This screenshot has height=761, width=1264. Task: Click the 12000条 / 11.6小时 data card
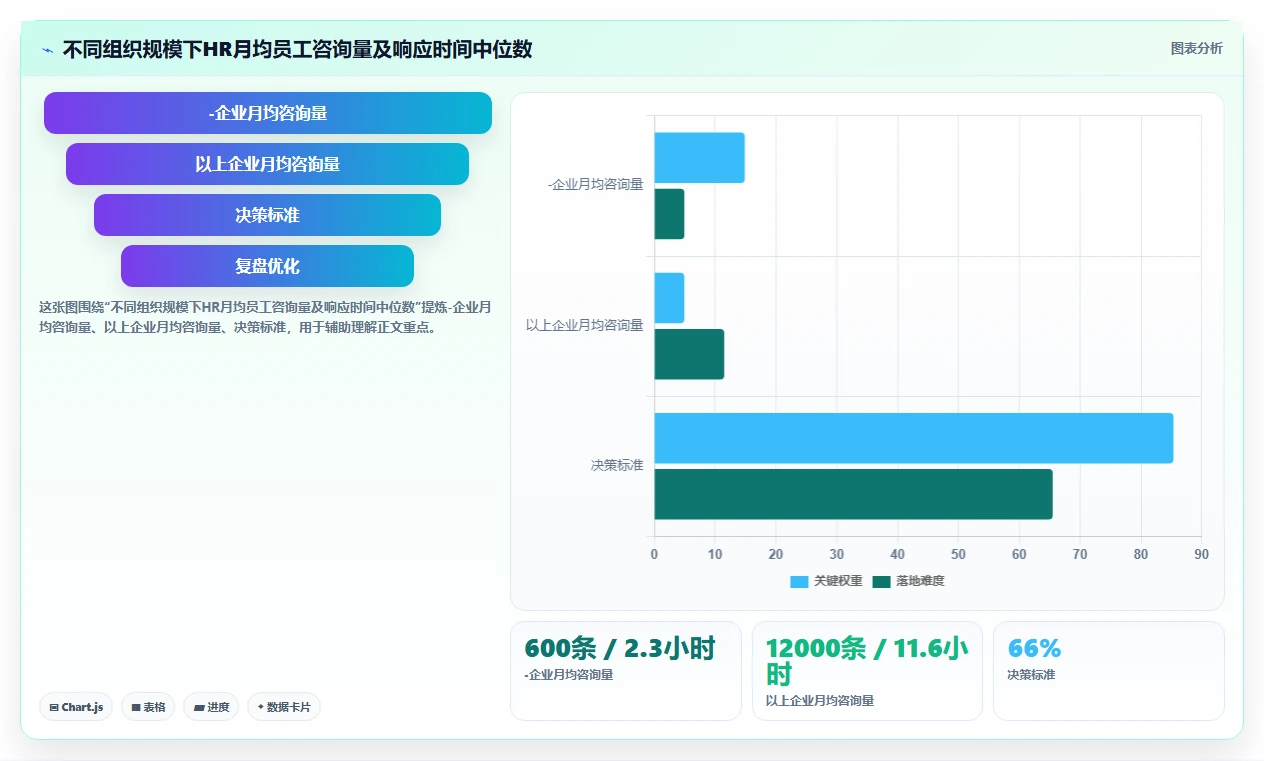point(867,670)
